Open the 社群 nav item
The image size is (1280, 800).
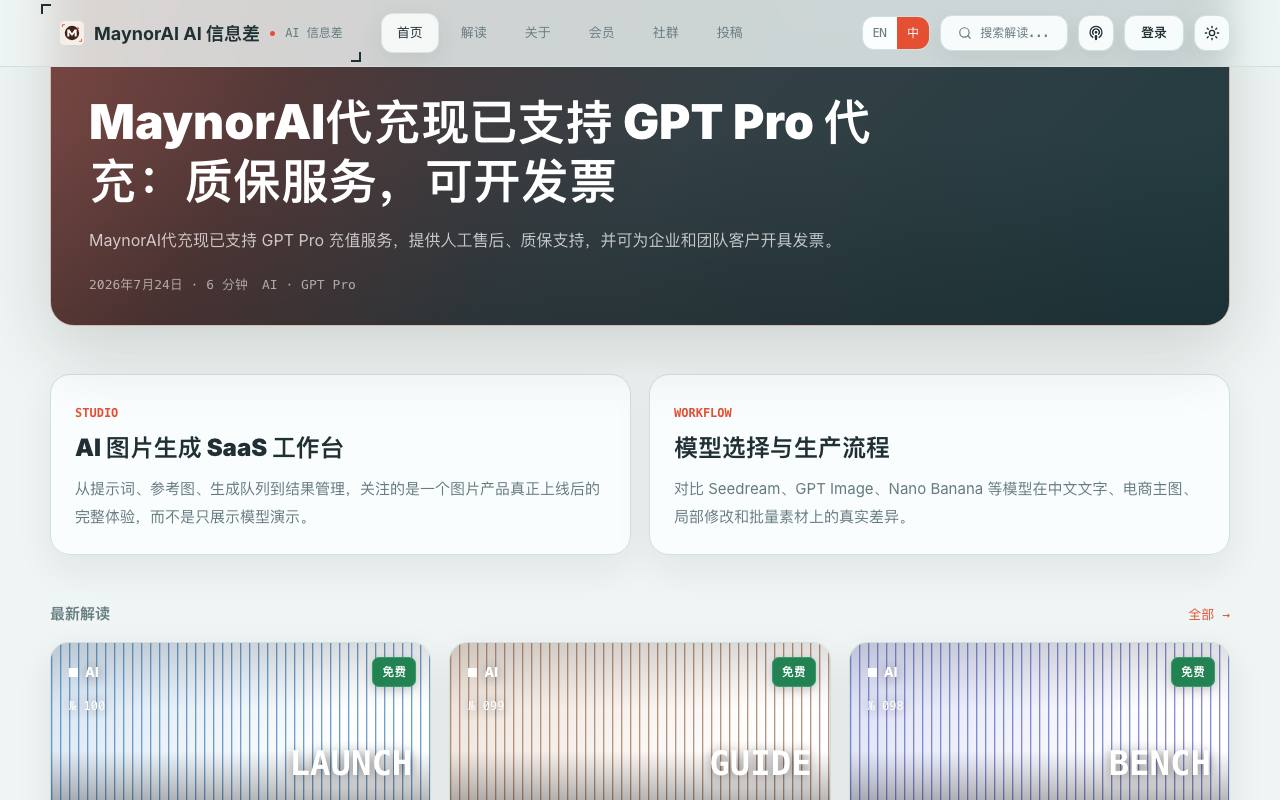coord(666,33)
